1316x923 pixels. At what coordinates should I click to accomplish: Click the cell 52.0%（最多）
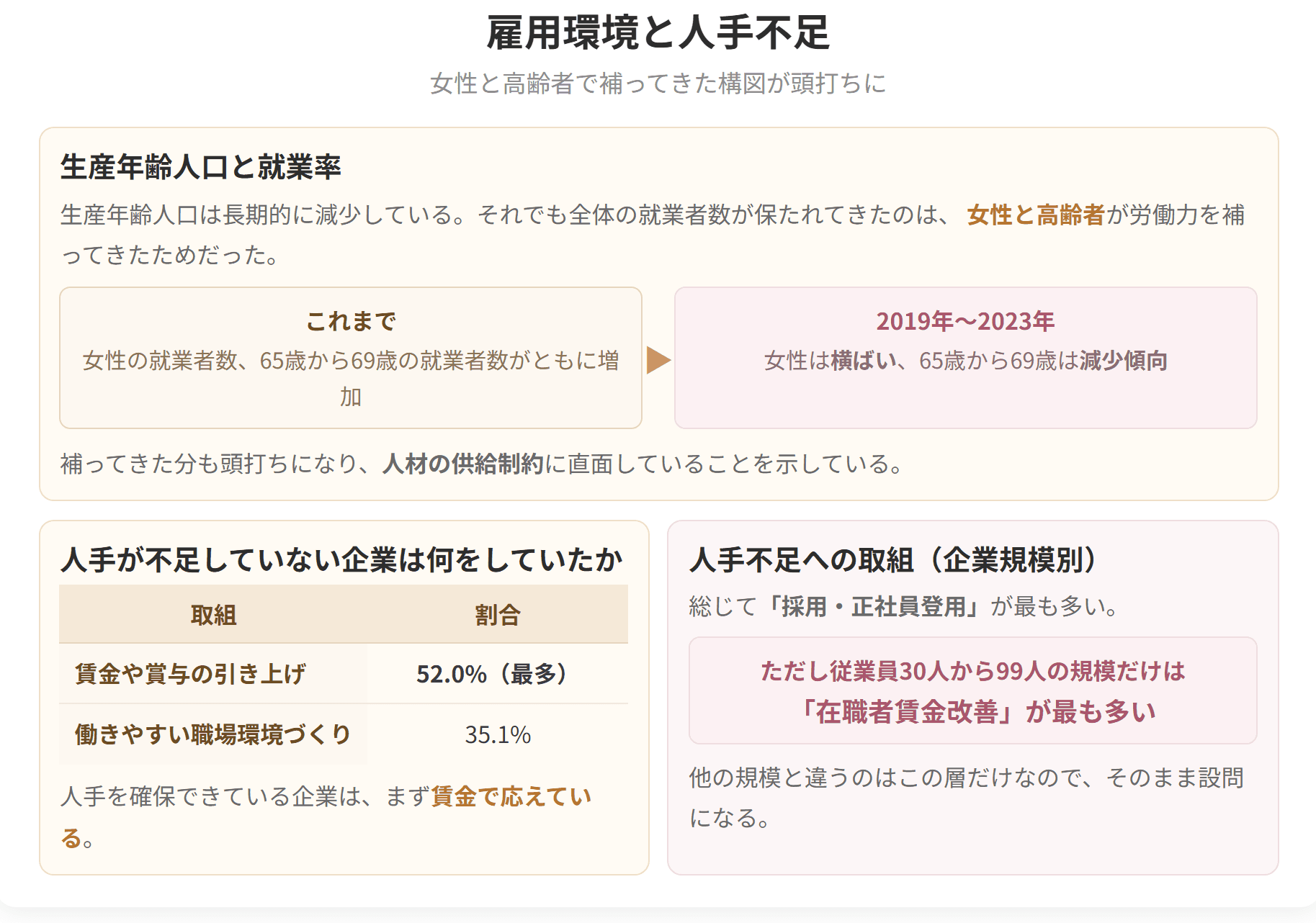click(x=497, y=674)
